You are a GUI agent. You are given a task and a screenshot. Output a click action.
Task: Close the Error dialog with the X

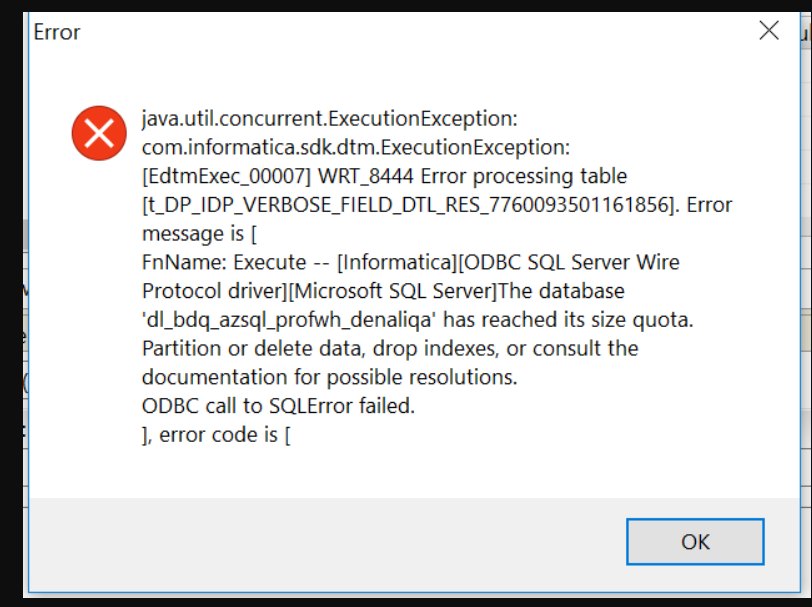coord(768,31)
